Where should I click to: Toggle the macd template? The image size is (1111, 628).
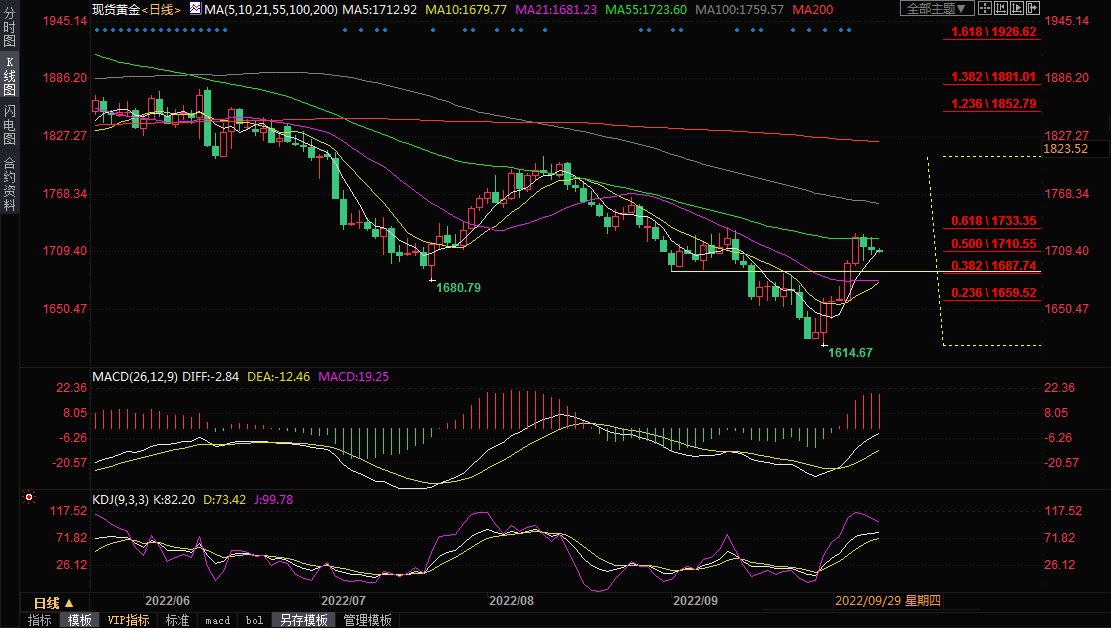coord(217,620)
